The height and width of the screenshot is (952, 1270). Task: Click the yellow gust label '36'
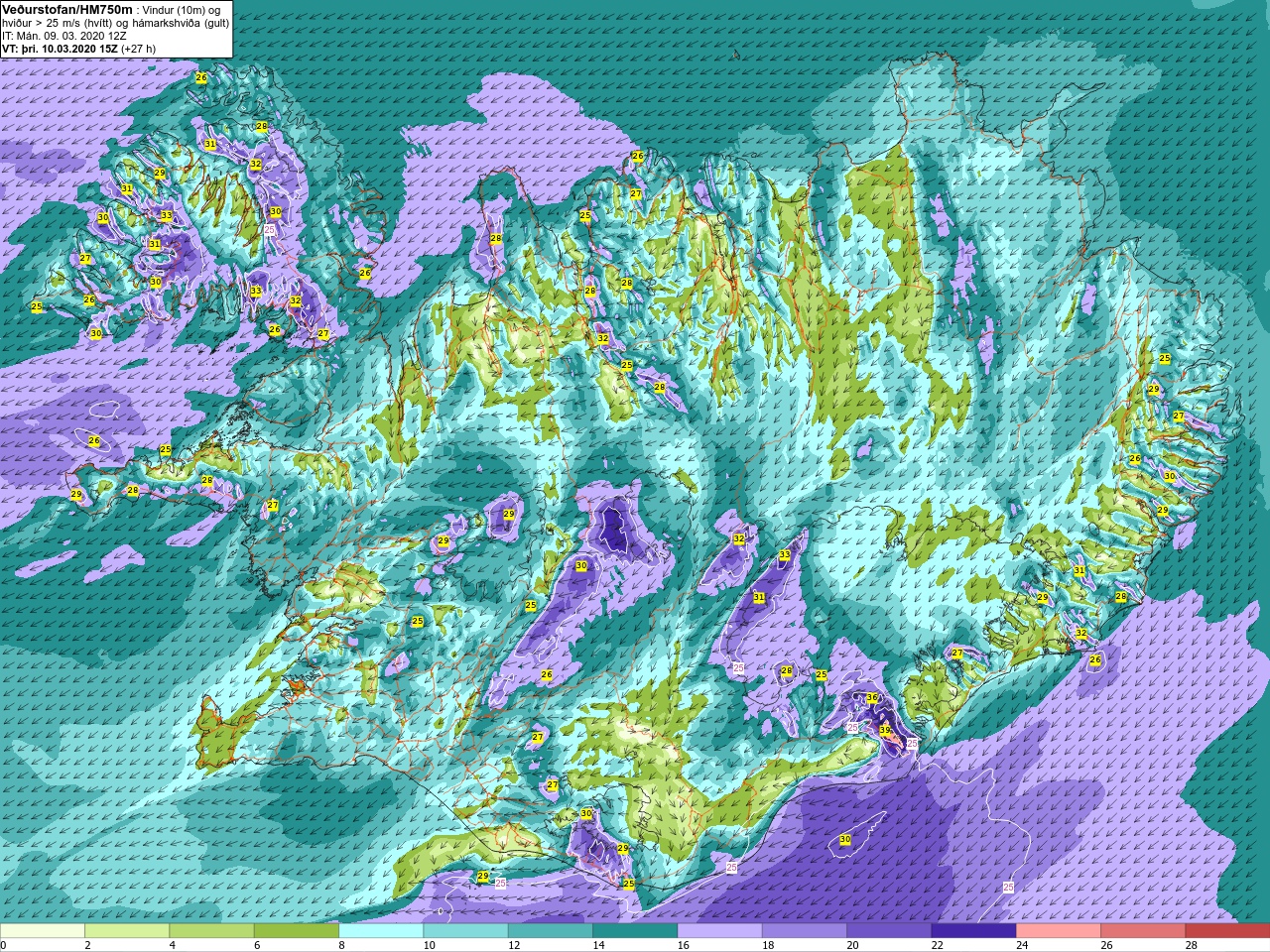pyautogui.click(x=872, y=698)
